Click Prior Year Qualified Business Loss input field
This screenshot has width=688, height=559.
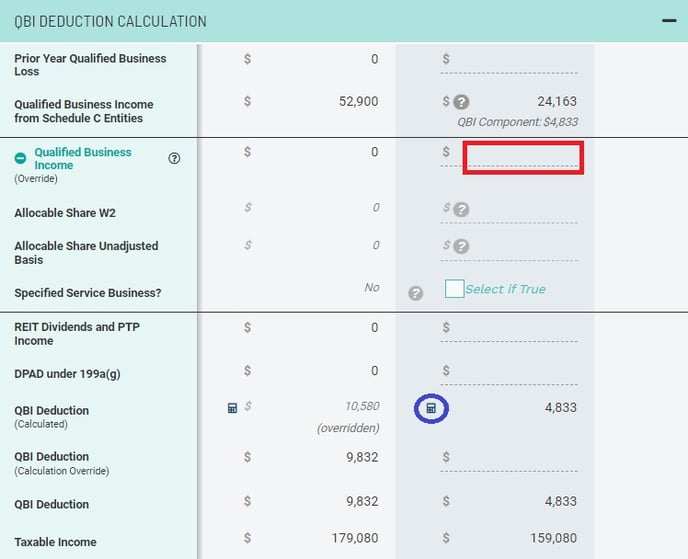click(515, 60)
